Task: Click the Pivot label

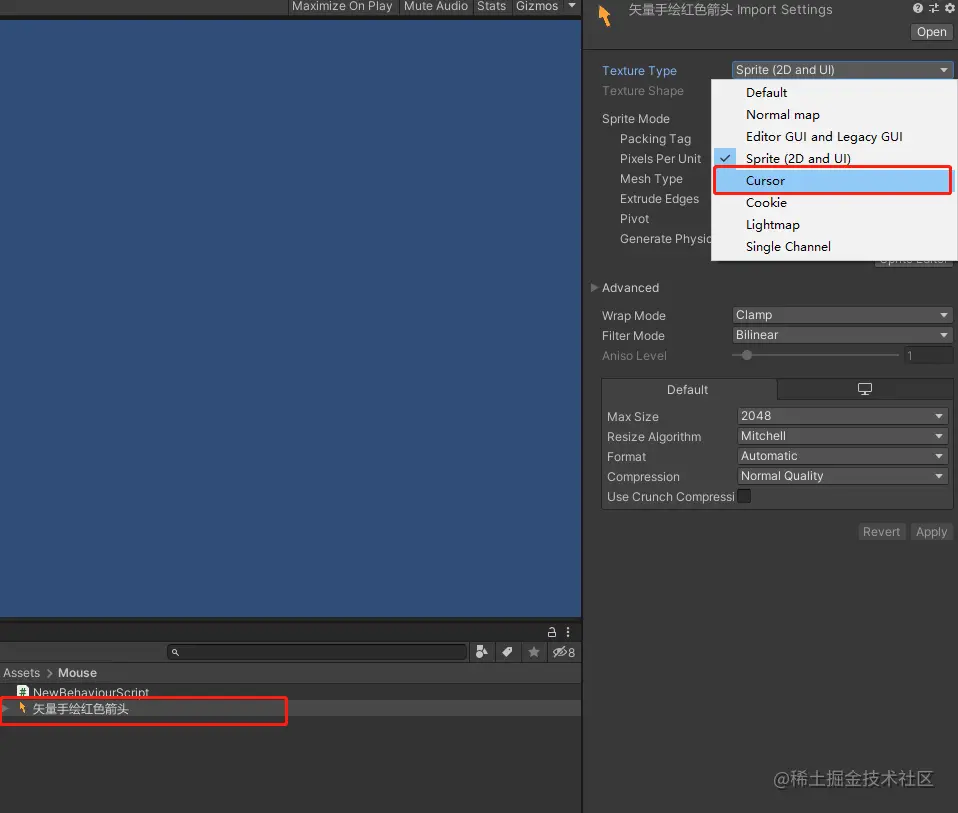Action: [x=634, y=219]
